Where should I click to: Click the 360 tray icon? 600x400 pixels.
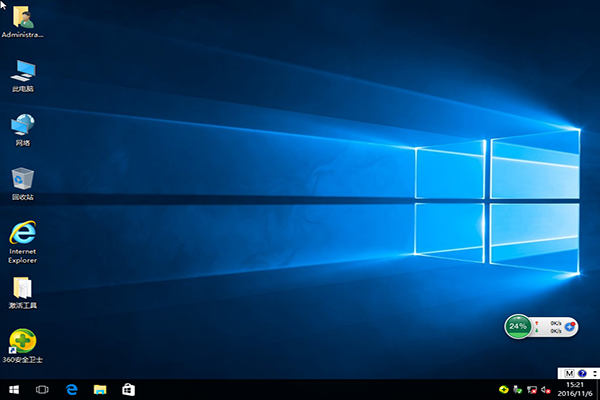pos(504,389)
